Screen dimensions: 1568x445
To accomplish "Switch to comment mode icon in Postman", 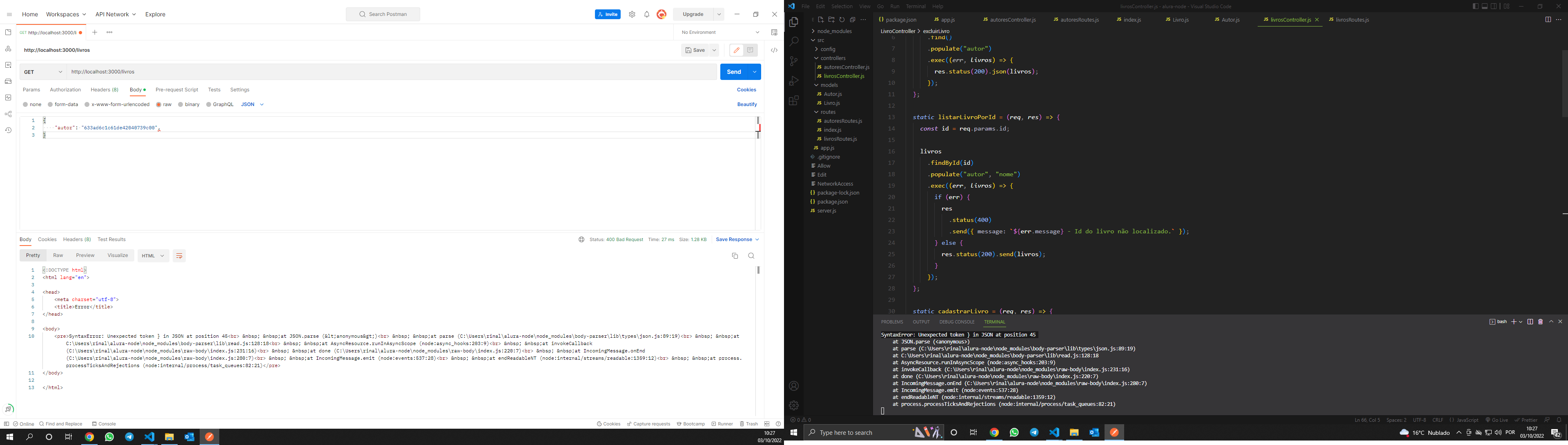I will (751, 51).
